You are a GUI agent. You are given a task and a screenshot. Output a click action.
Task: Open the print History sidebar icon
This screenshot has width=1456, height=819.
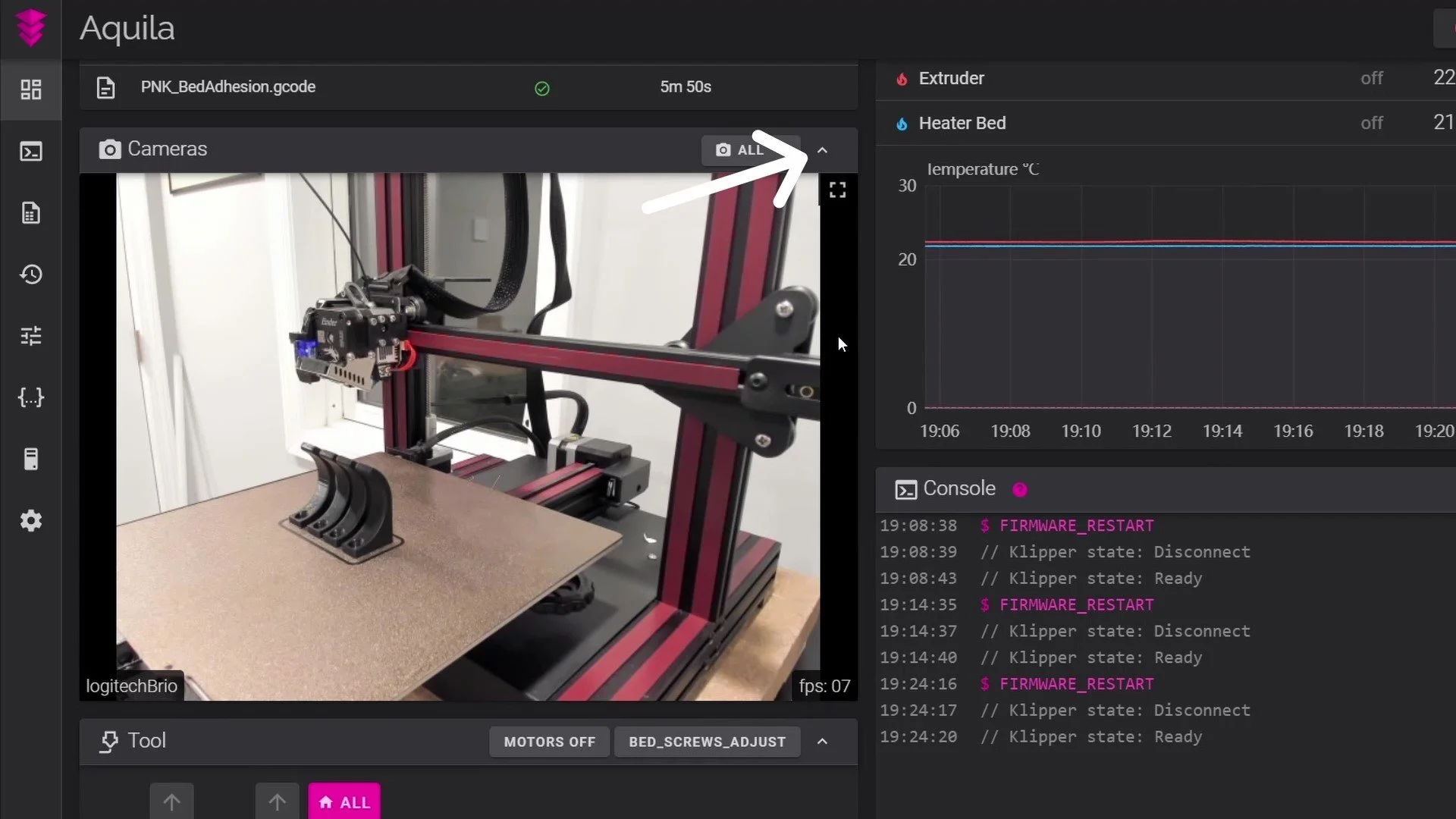[30, 275]
